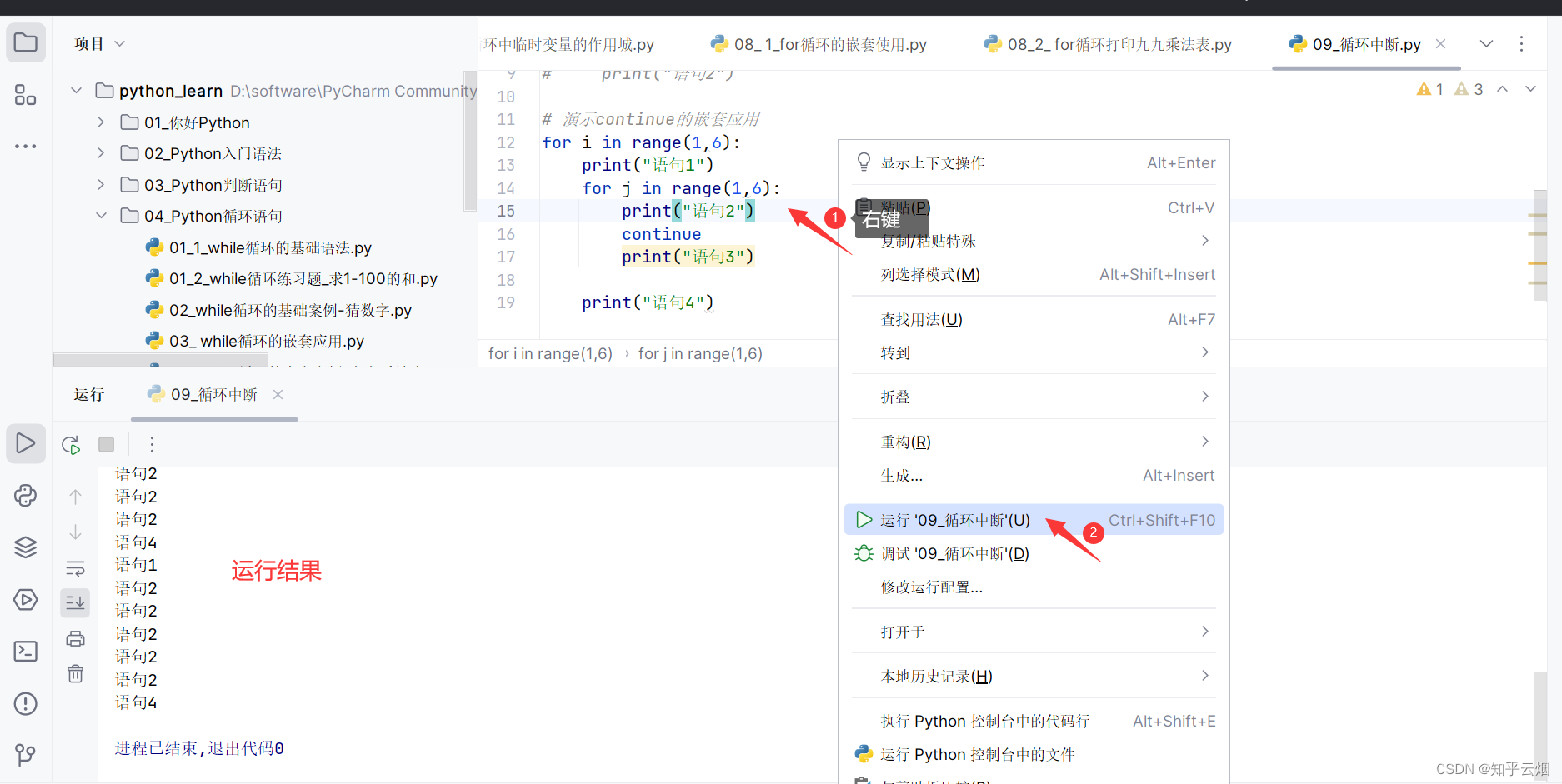Open editor tab options three-dot menu

1521,44
